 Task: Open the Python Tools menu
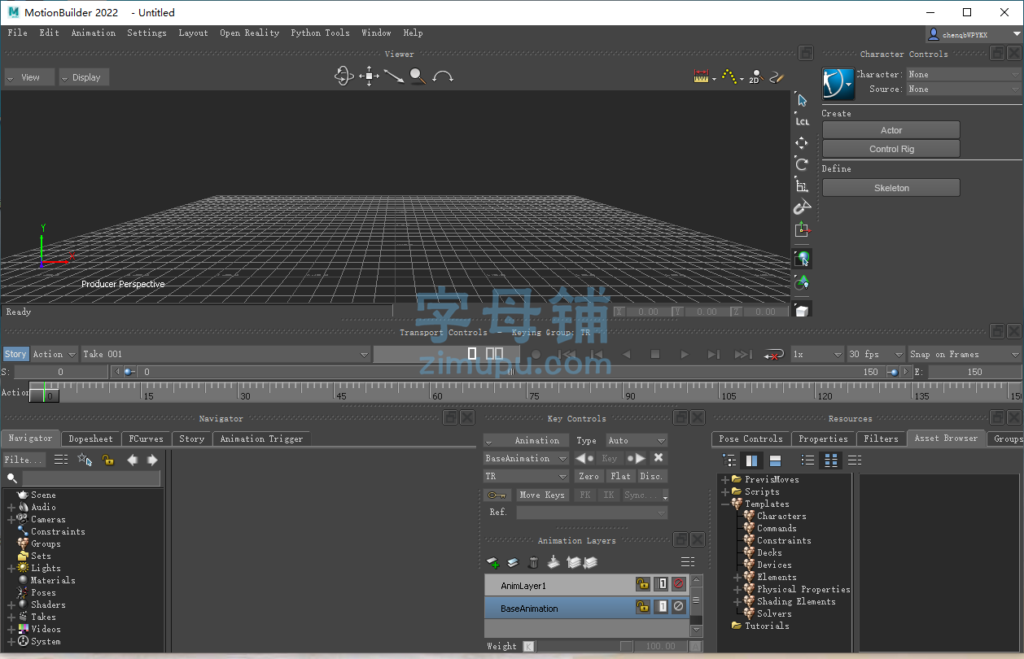point(320,33)
